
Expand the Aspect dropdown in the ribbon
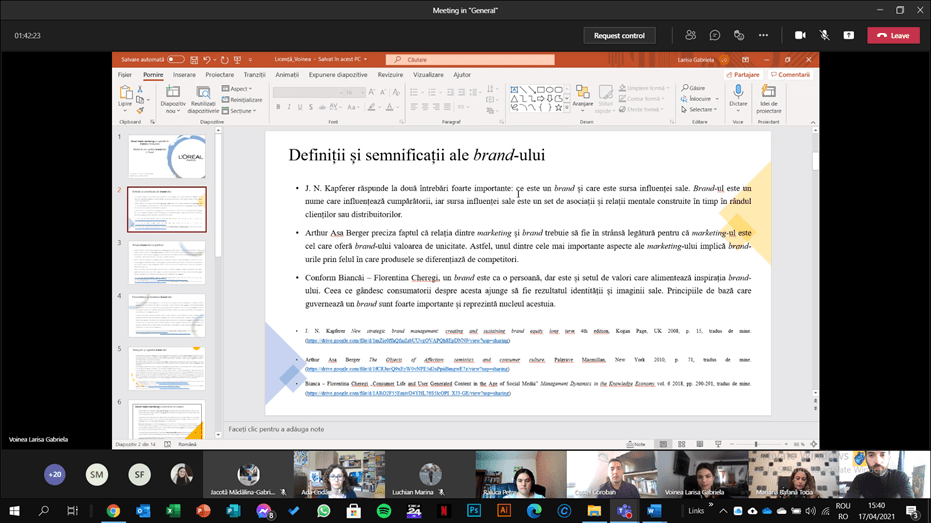[238, 89]
